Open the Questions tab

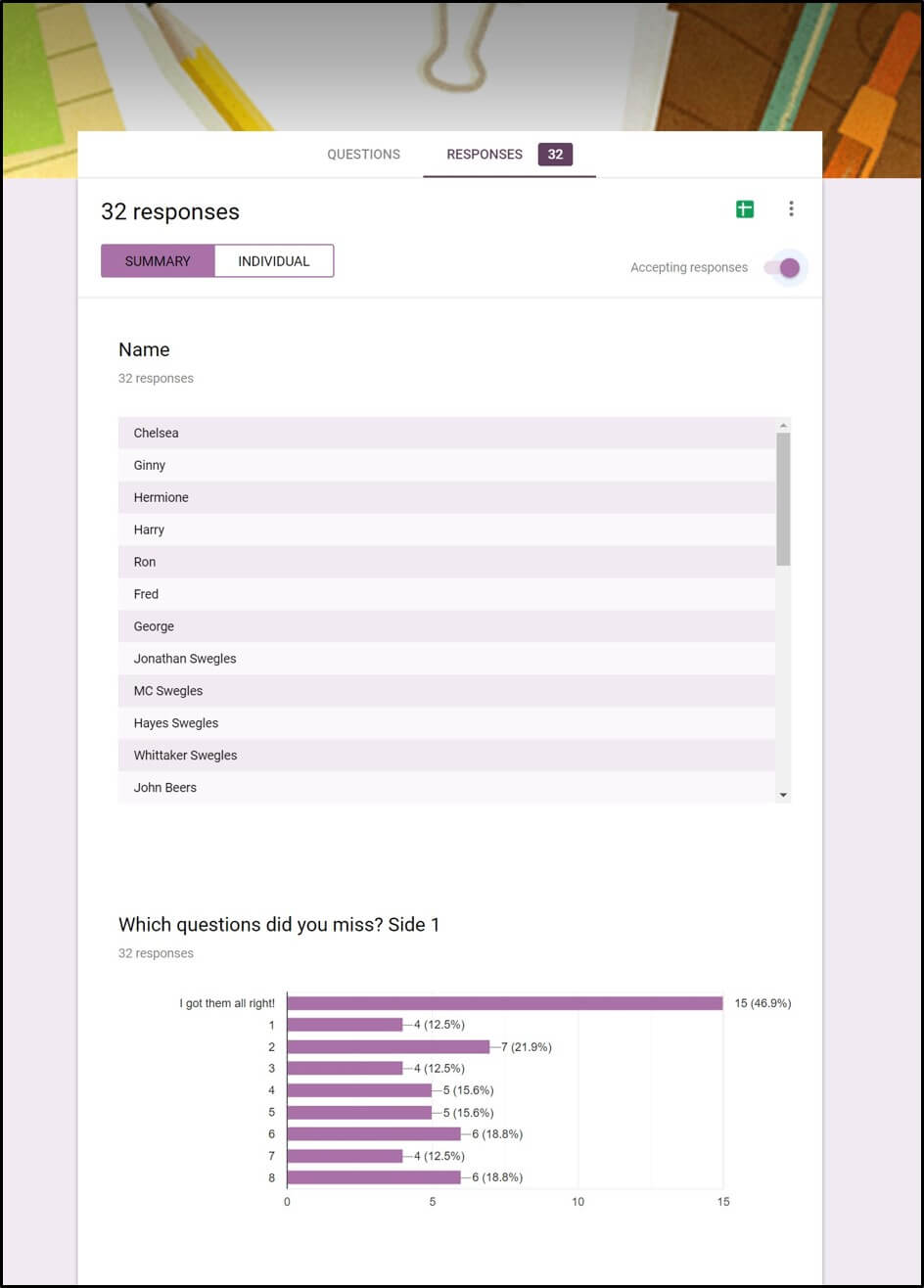pos(363,154)
